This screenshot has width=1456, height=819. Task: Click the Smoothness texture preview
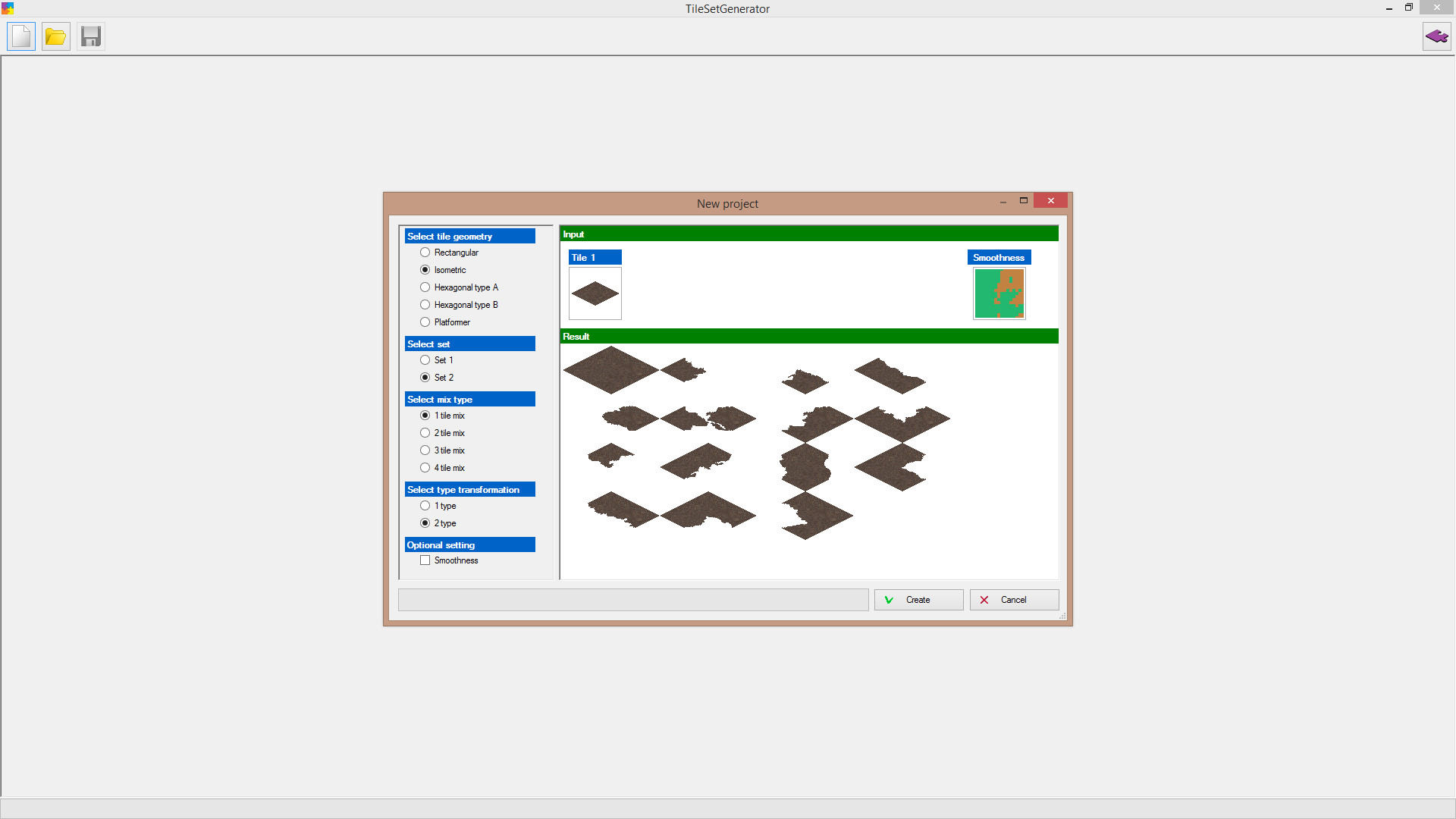pos(999,293)
